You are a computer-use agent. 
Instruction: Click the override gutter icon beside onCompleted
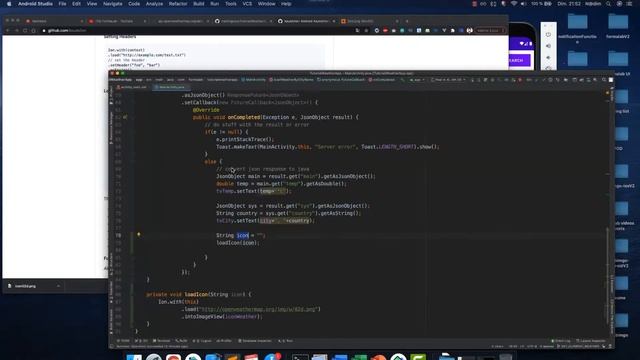coord(125,117)
